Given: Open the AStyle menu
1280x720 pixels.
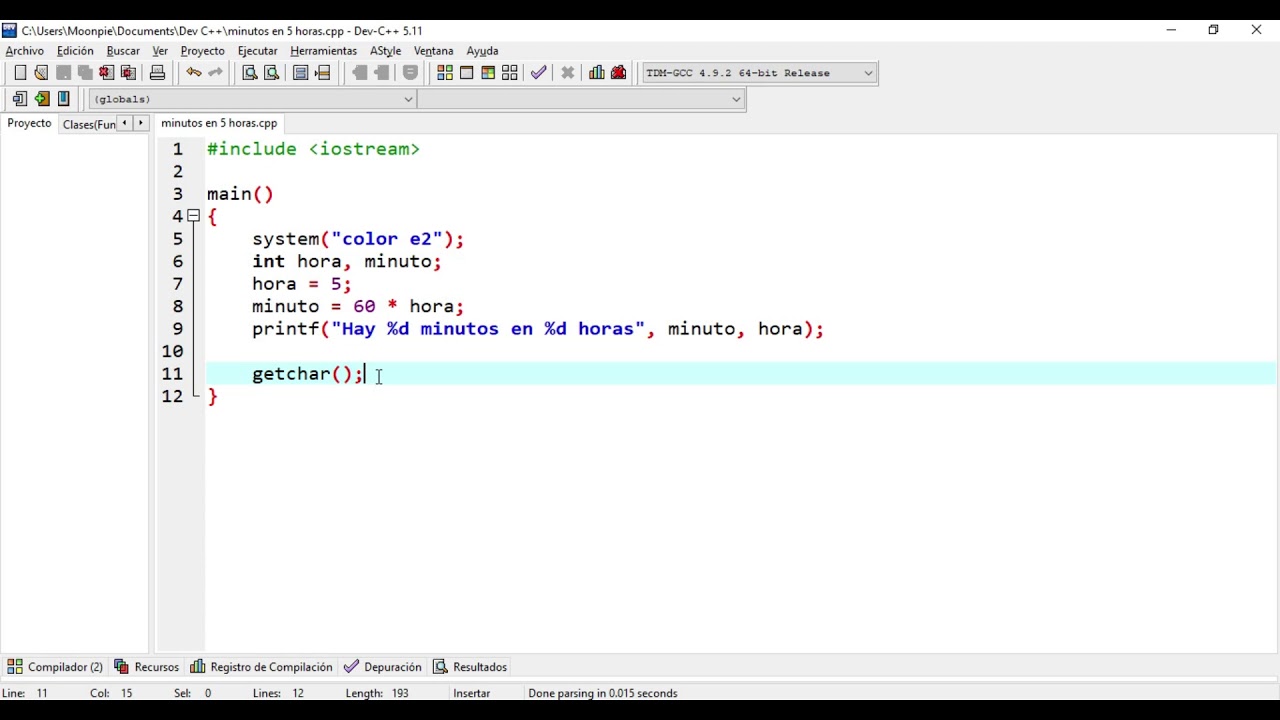Looking at the screenshot, I should coord(385,51).
